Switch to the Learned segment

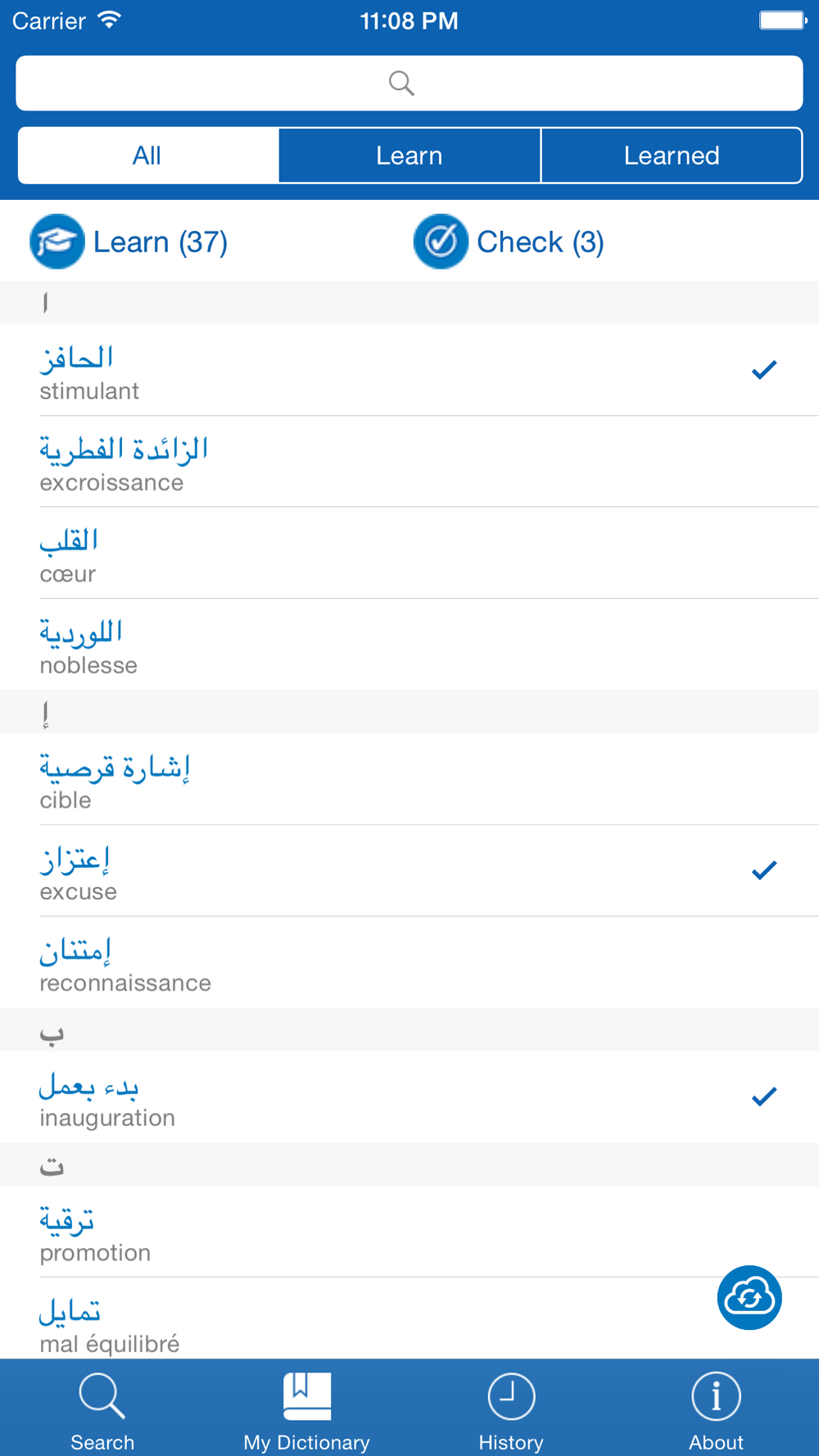[x=672, y=156]
